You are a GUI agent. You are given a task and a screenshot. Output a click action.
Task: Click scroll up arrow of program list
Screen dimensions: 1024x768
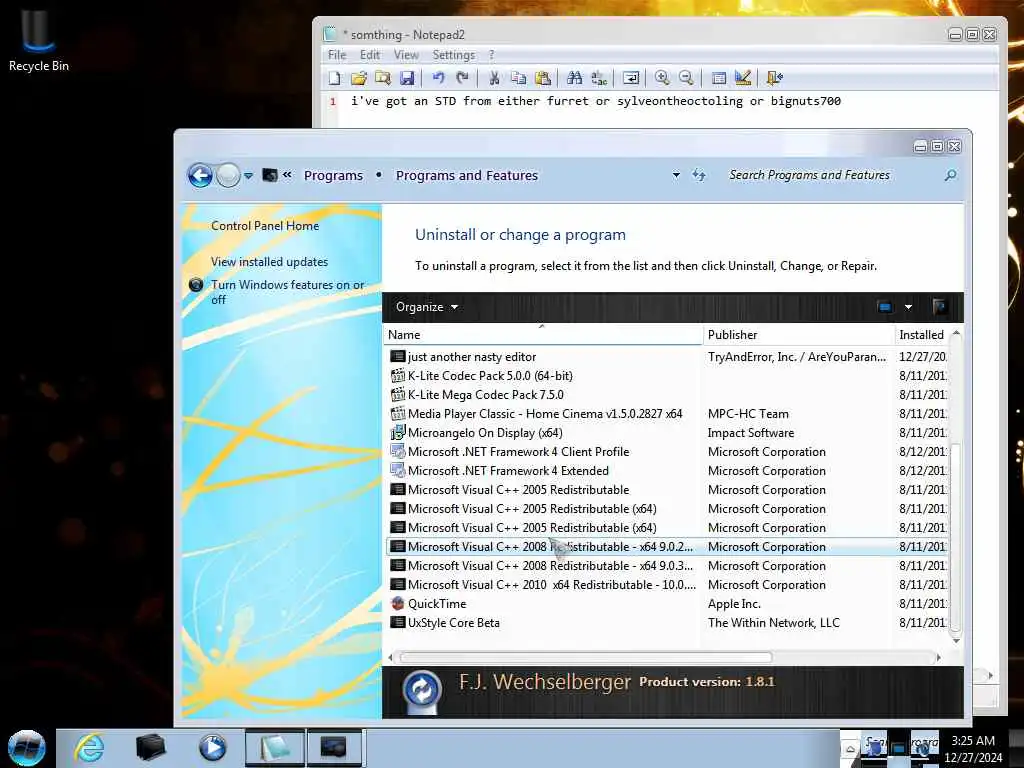[x=956, y=334]
